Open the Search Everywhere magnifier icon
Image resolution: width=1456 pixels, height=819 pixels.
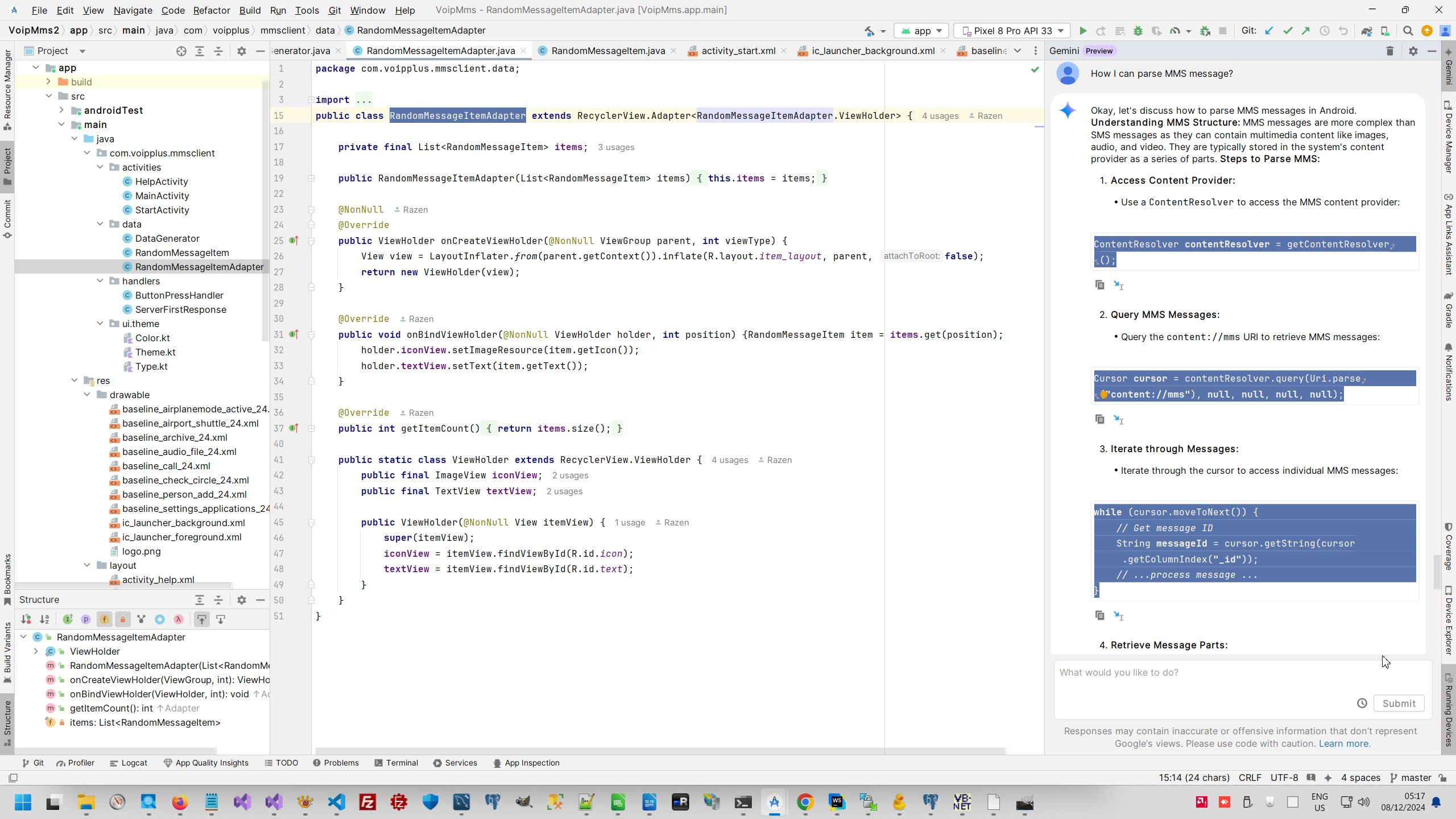point(1408,31)
